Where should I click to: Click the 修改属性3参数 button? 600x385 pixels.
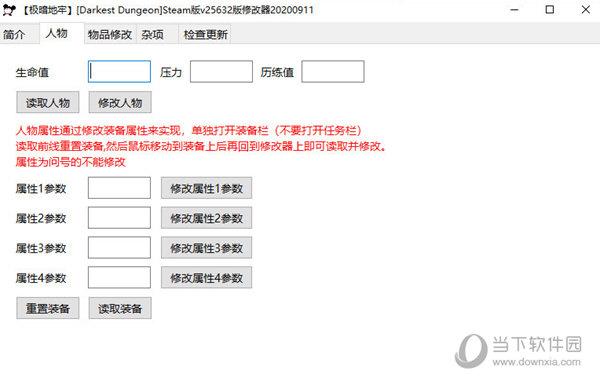[x=206, y=248]
